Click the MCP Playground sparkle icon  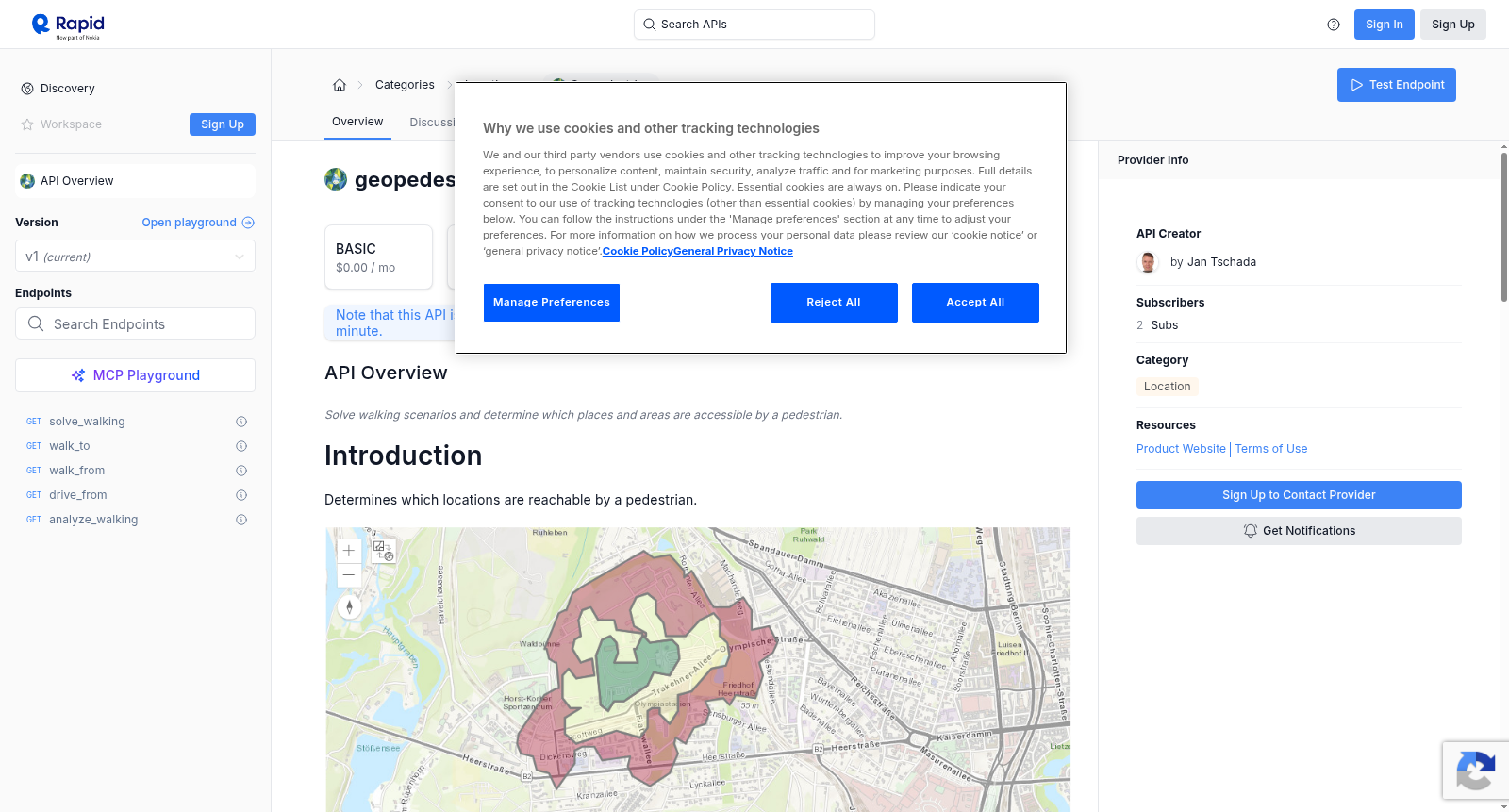(x=78, y=375)
